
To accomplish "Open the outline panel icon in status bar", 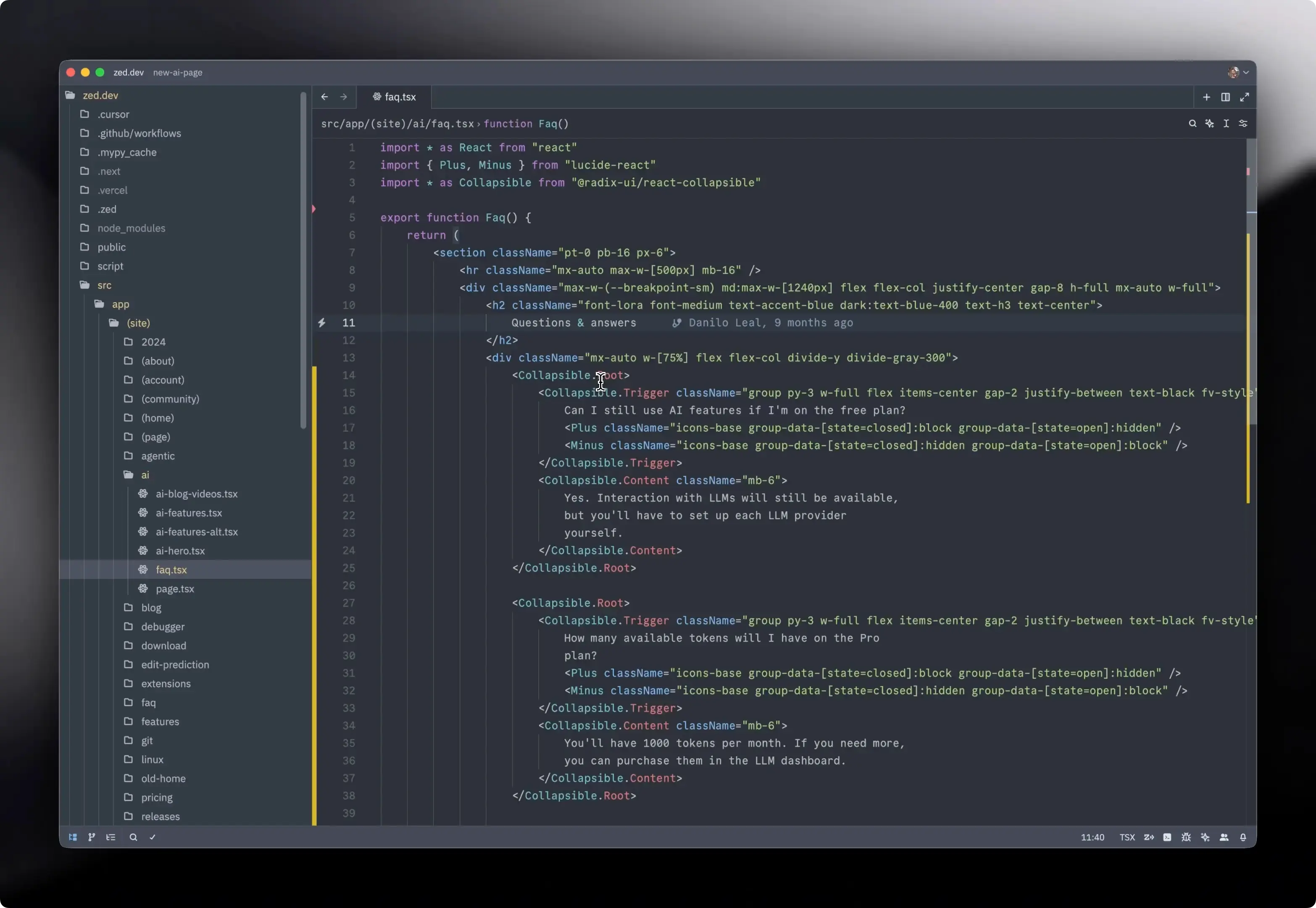I will 111,837.
